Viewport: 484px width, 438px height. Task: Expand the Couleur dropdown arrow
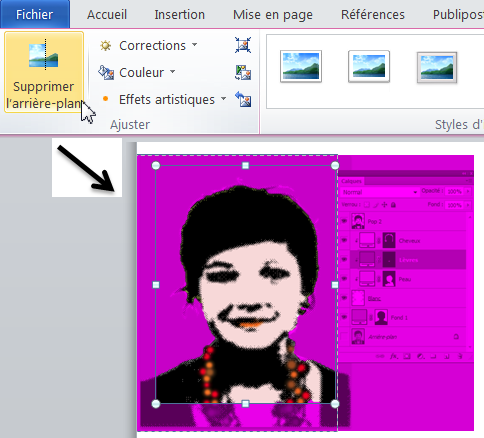pyautogui.click(x=172, y=72)
